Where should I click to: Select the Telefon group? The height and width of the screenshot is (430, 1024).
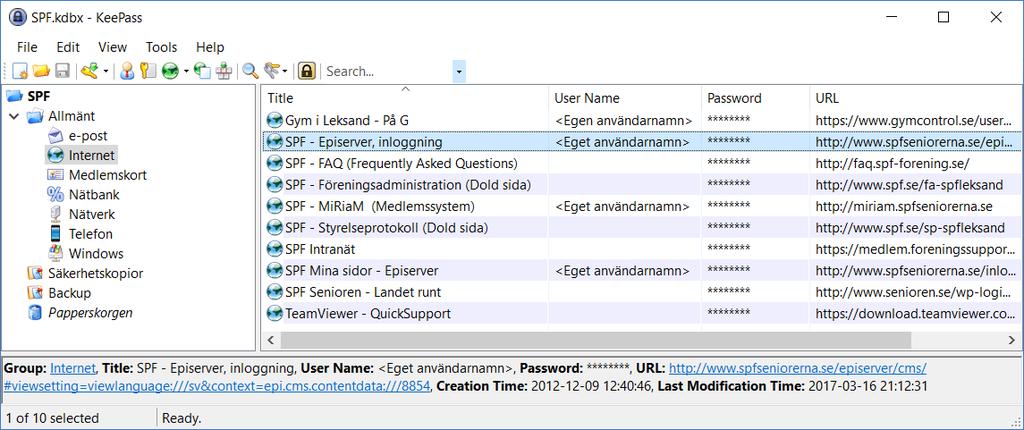click(91, 234)
